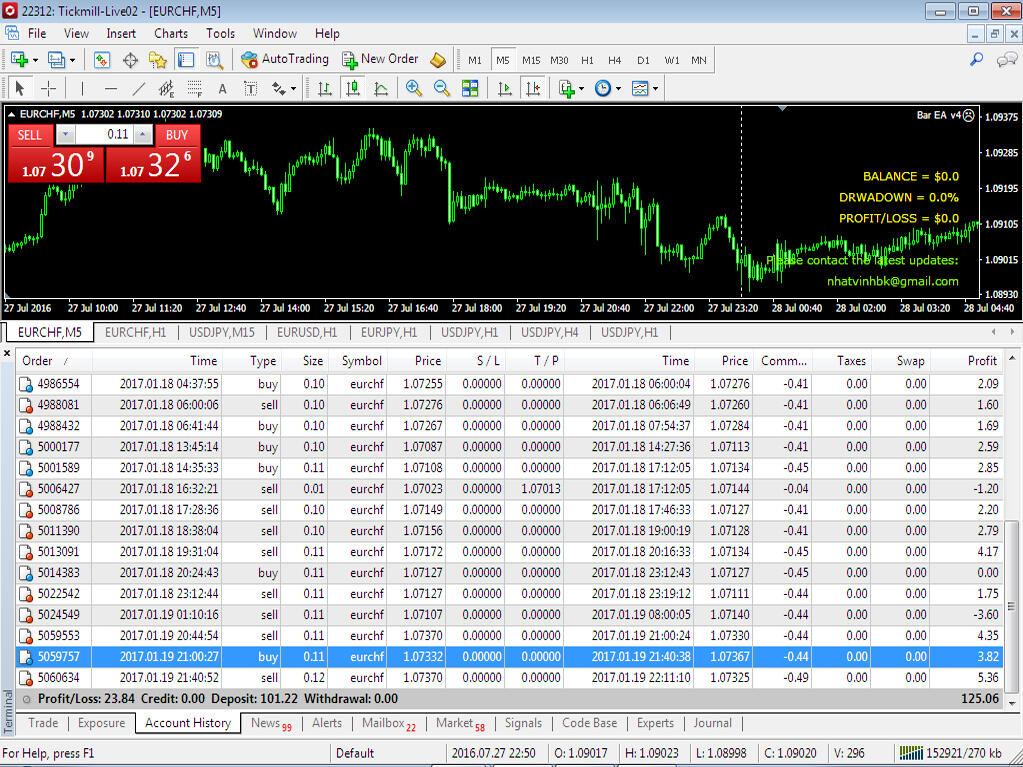Open the Navigator folder-star icon
This screenshot has width=1023, height=767.
pos(158,60)
